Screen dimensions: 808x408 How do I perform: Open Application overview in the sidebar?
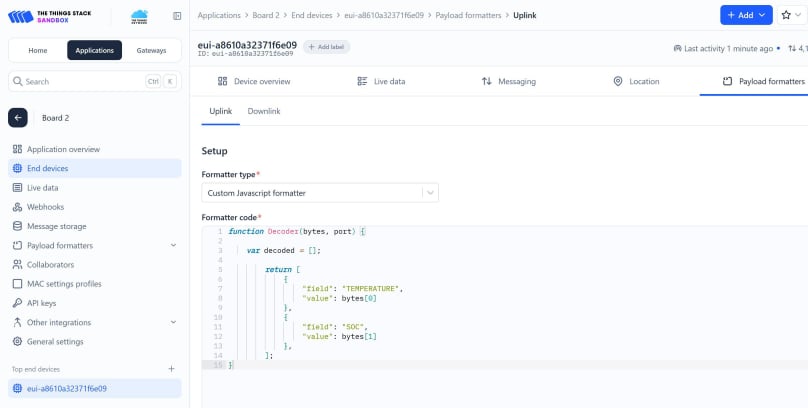coord(95,149)
